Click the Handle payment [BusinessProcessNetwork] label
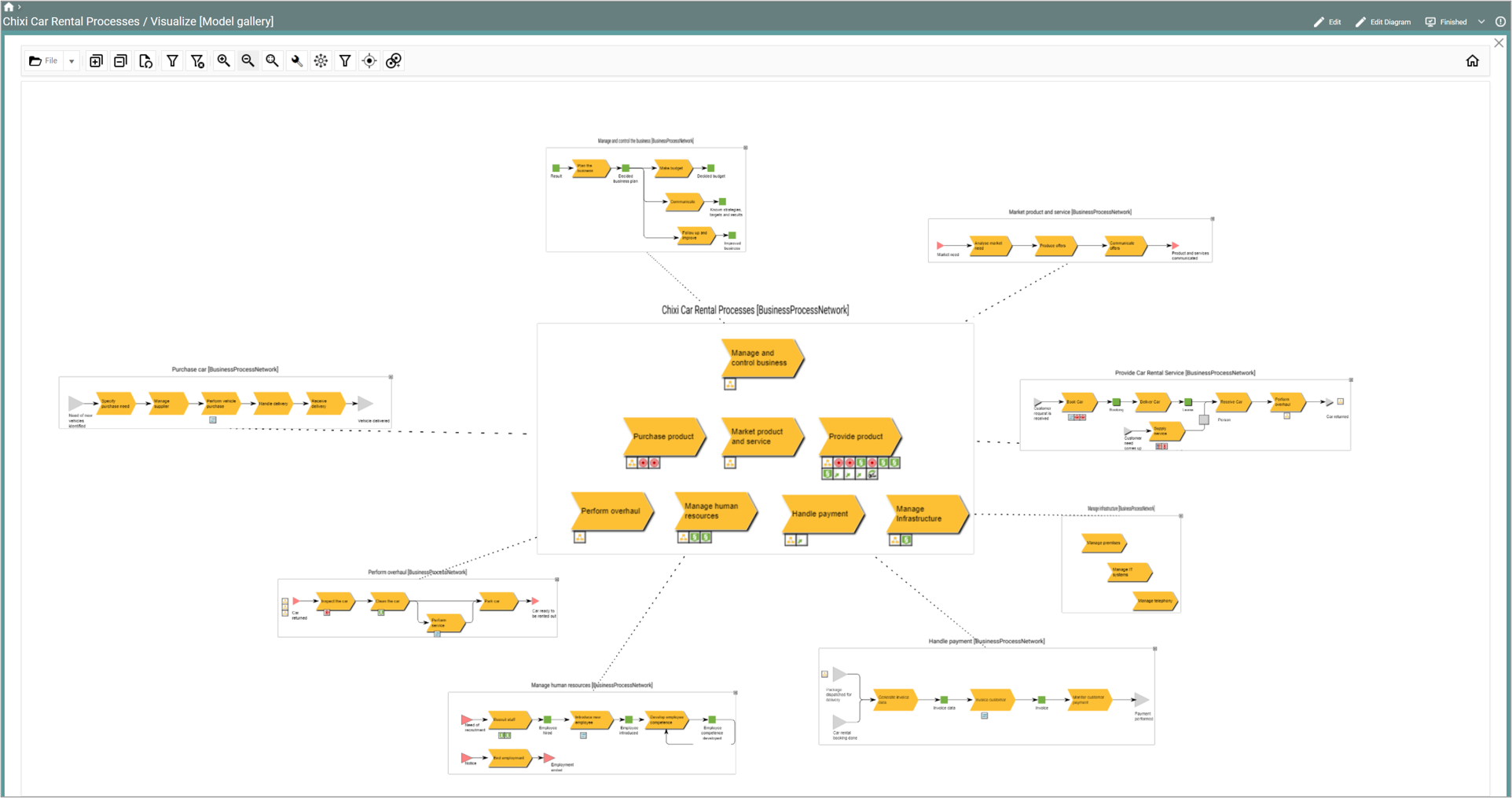The width and height of the screenshot is (1512, 798). pos(986,641)
